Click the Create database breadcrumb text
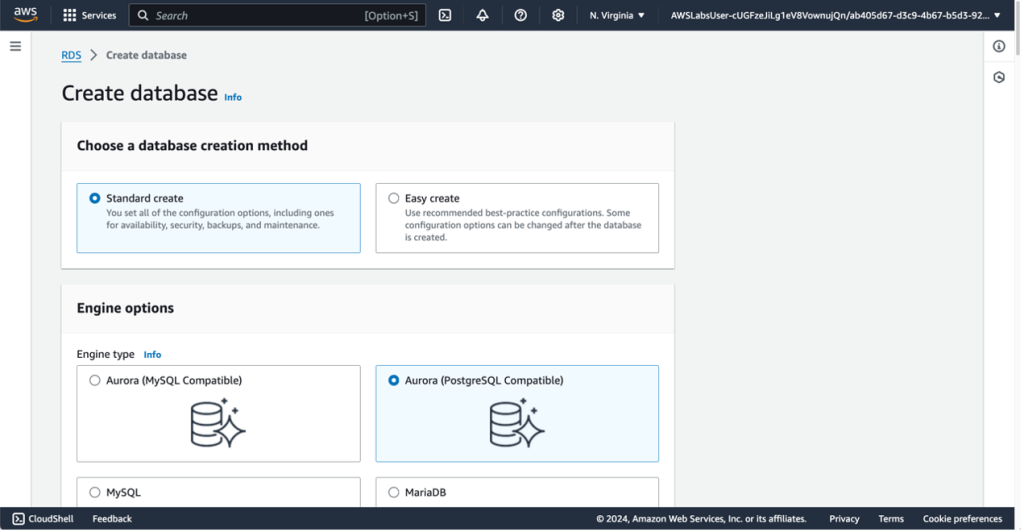This screenshot has width=1024, height=532. coord(146,55)
